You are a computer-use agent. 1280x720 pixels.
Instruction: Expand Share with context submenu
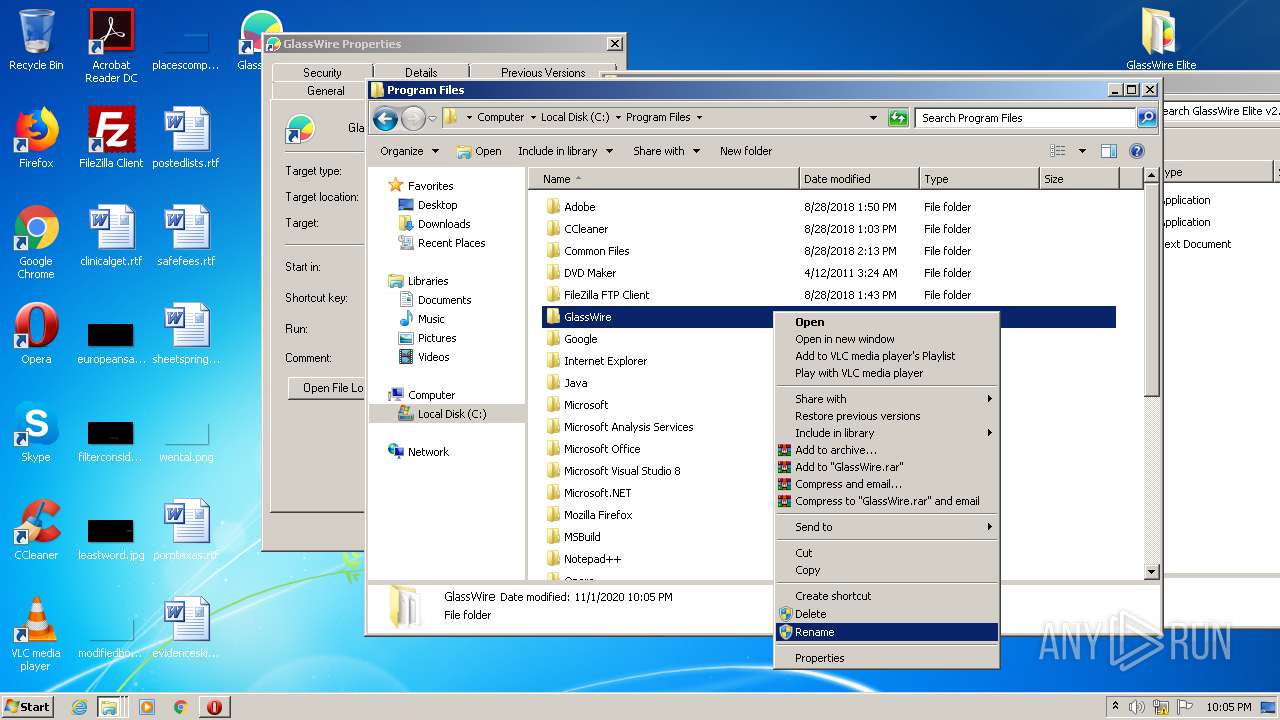[x=887, y=399]
